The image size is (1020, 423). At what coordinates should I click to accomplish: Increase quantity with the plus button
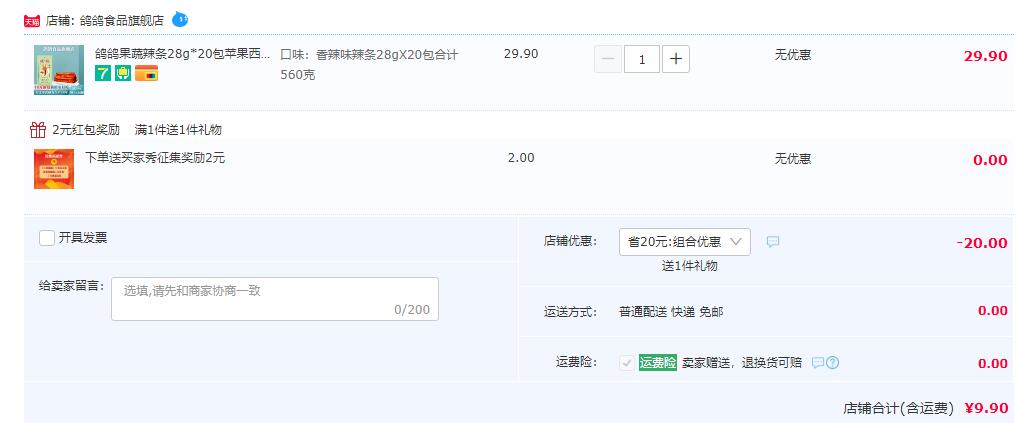[676, 59]
